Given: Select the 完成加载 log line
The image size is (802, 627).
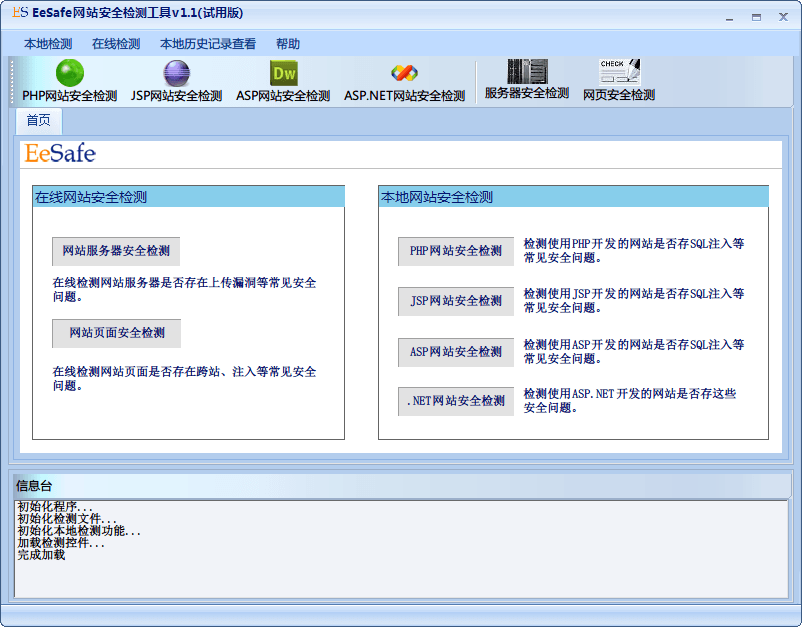Looking at the screenshot, I should 41,555.
